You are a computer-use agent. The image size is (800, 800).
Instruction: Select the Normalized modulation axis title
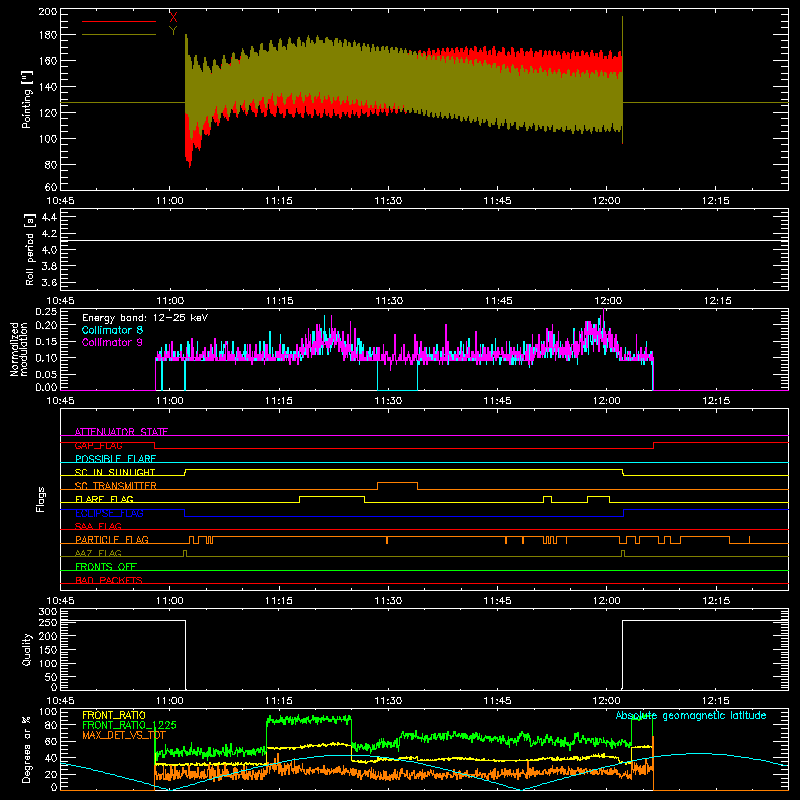[19, 349]
